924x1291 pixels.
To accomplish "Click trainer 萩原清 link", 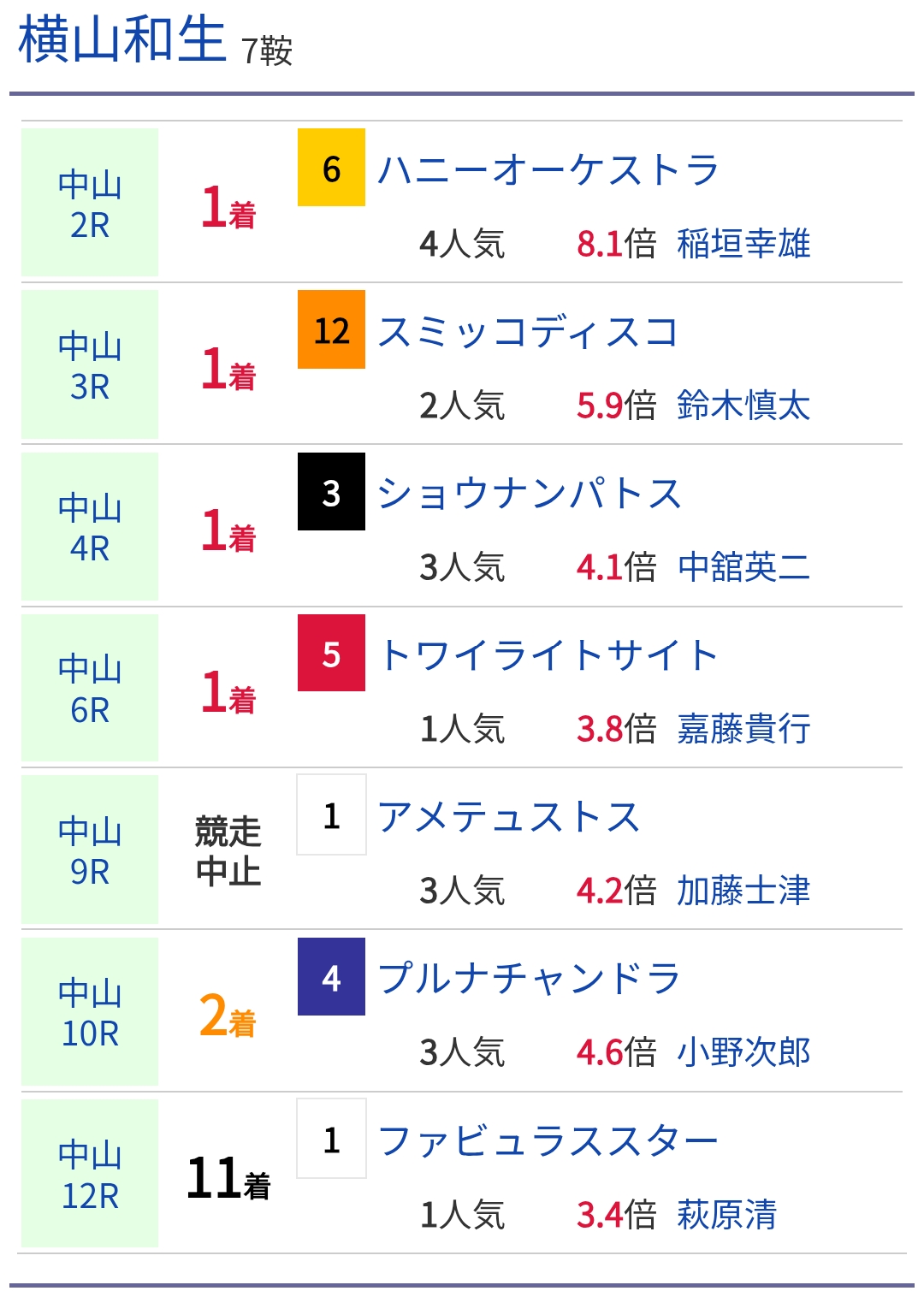I will tap(726, 1214).
